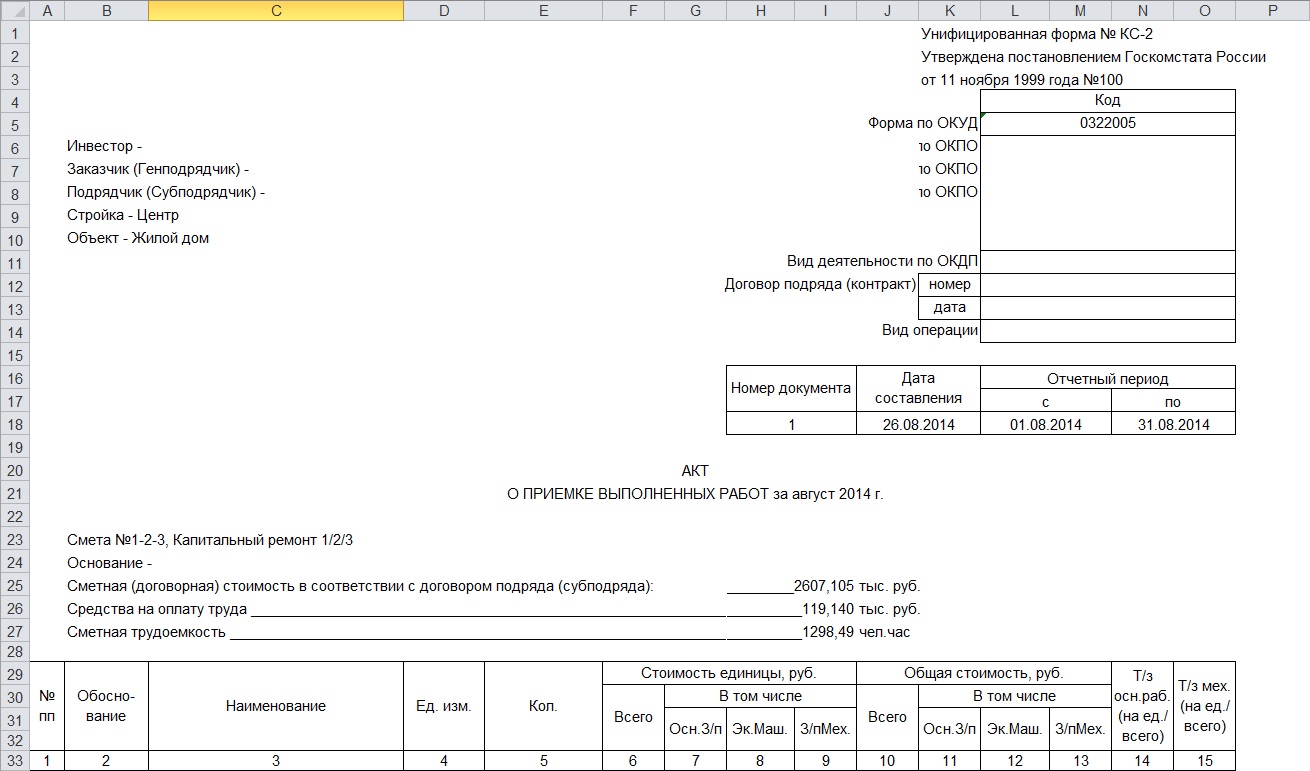
Task: Click the 'Вид операции' label
Action: 930,331
